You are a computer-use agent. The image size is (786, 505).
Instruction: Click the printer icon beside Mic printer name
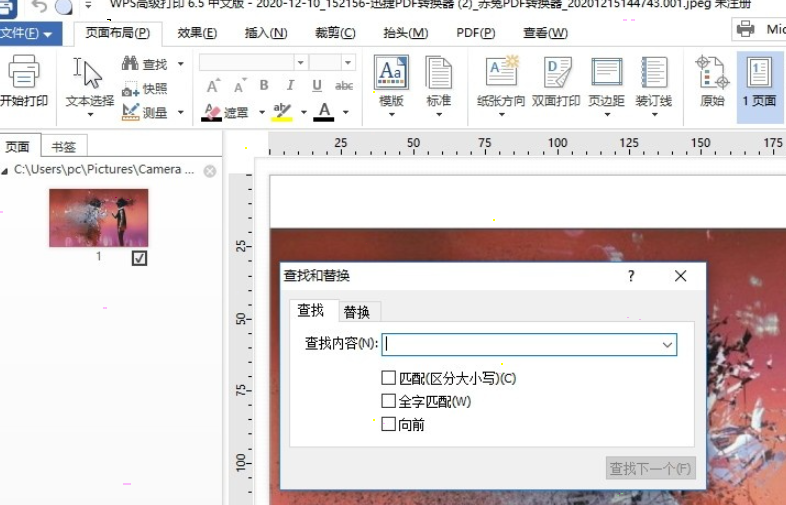tap(745, 29)
